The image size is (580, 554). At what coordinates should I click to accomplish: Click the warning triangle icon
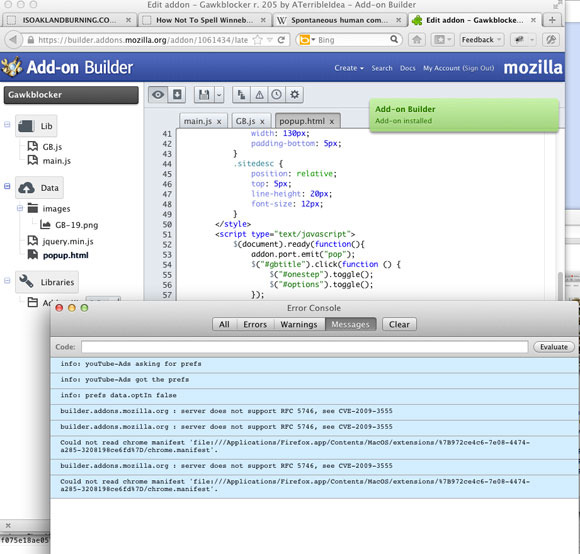pos(259,95)
